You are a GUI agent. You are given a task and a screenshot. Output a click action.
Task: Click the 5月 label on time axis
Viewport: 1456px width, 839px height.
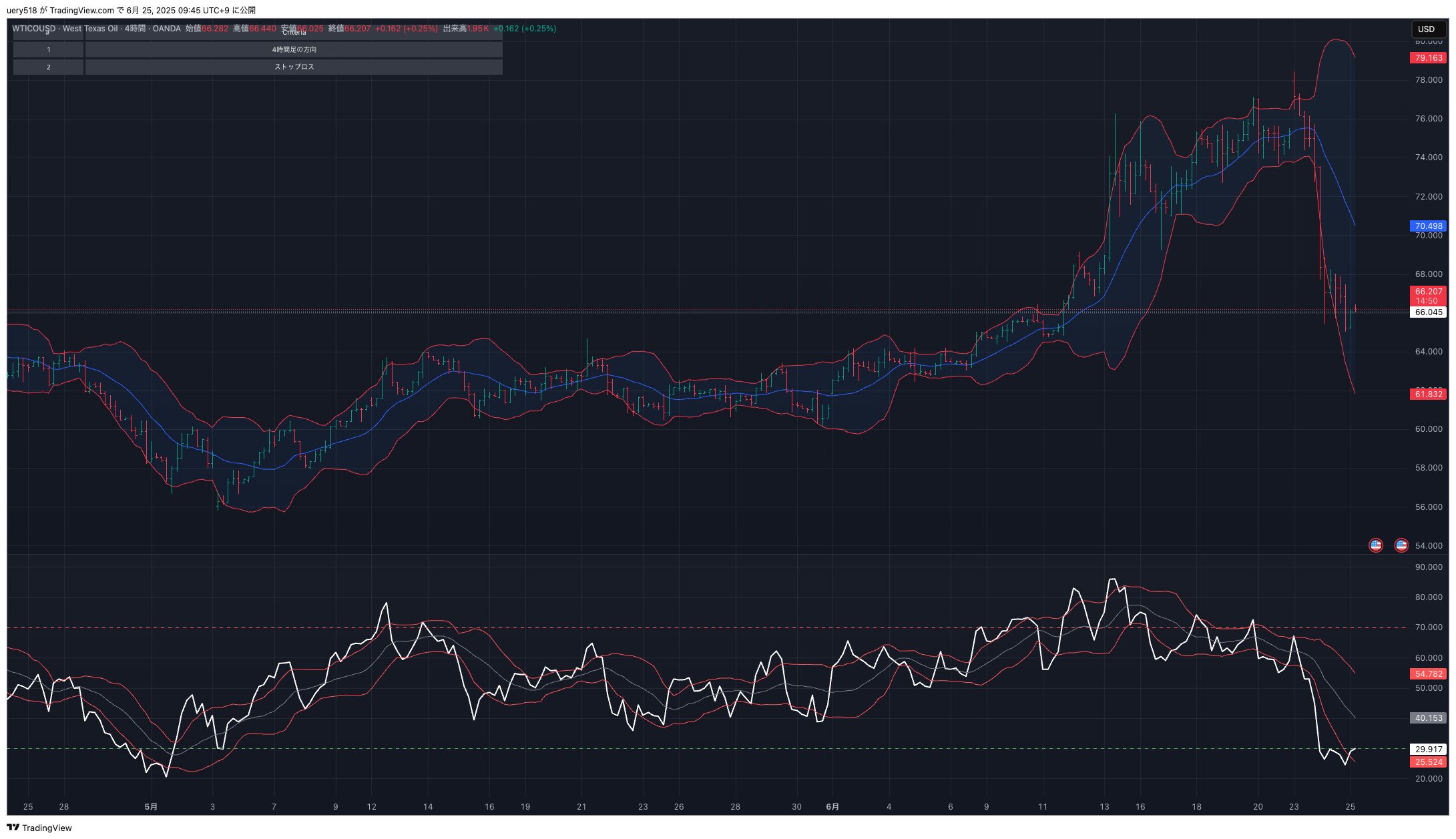coord(151,807)
